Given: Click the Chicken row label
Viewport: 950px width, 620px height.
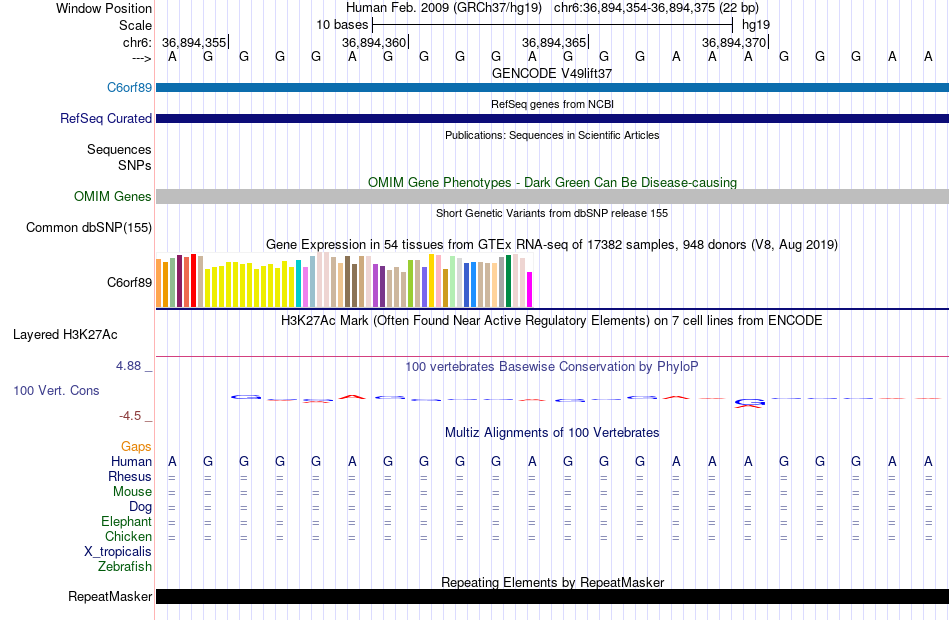Looking at the screenshot, I should (x=128, y=536).
